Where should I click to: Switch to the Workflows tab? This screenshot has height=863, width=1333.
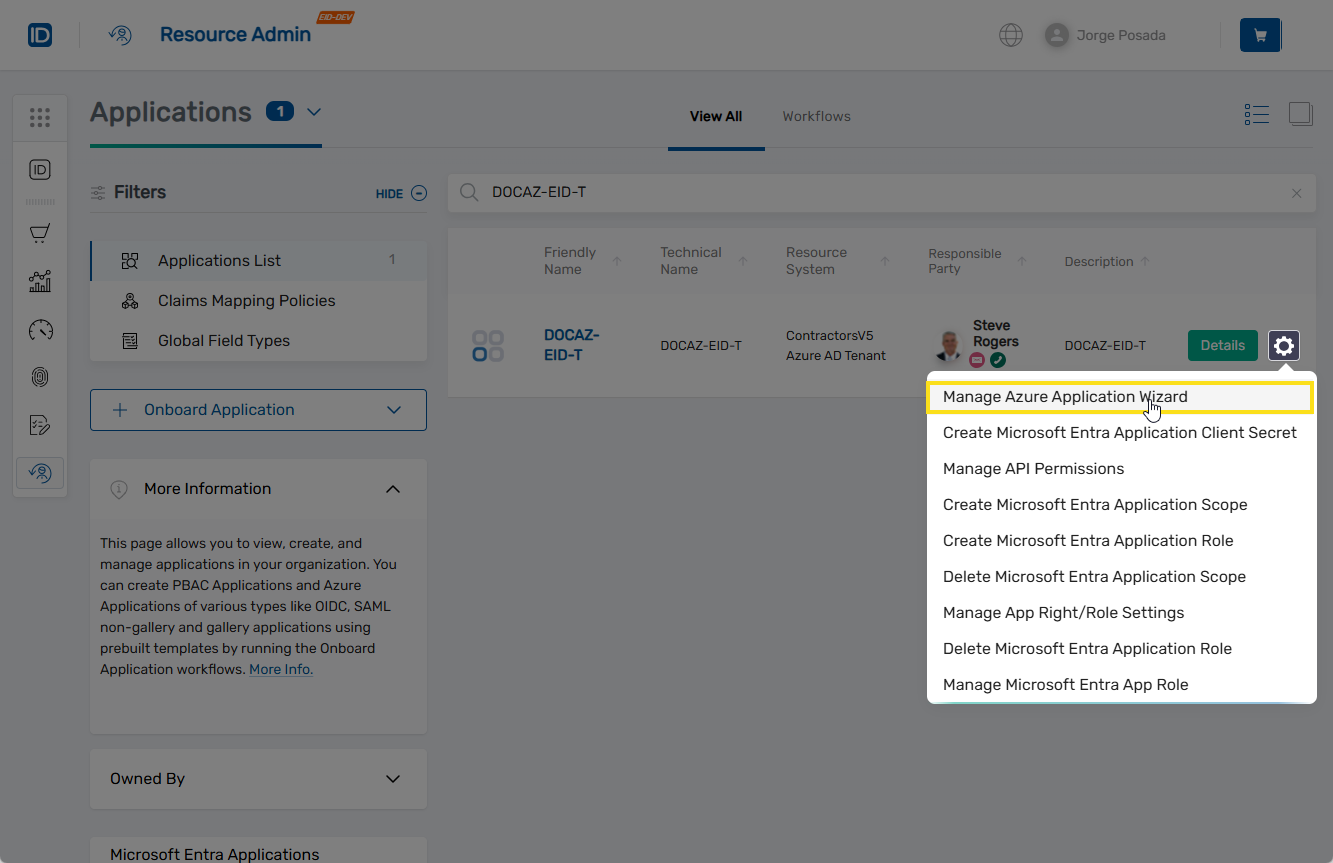tap(816, 116)
